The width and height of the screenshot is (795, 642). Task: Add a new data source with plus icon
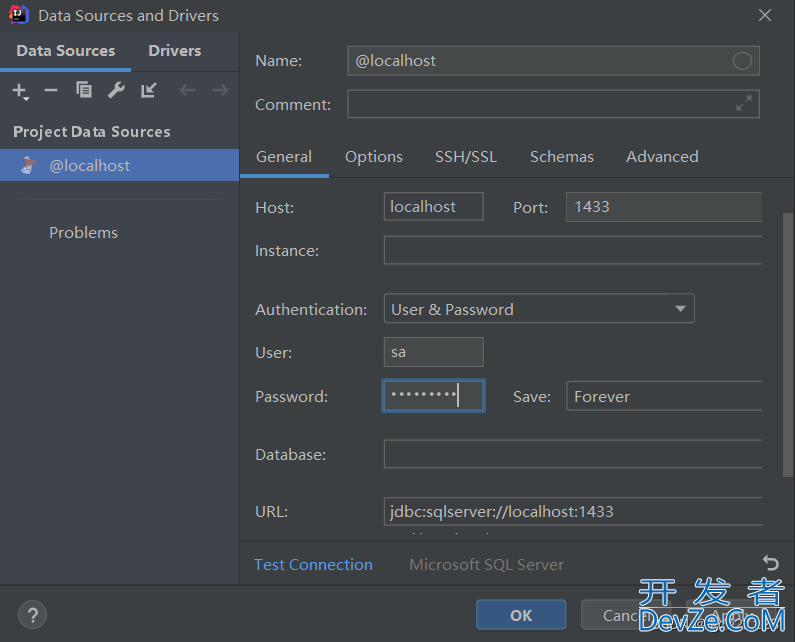pos(20,91)
